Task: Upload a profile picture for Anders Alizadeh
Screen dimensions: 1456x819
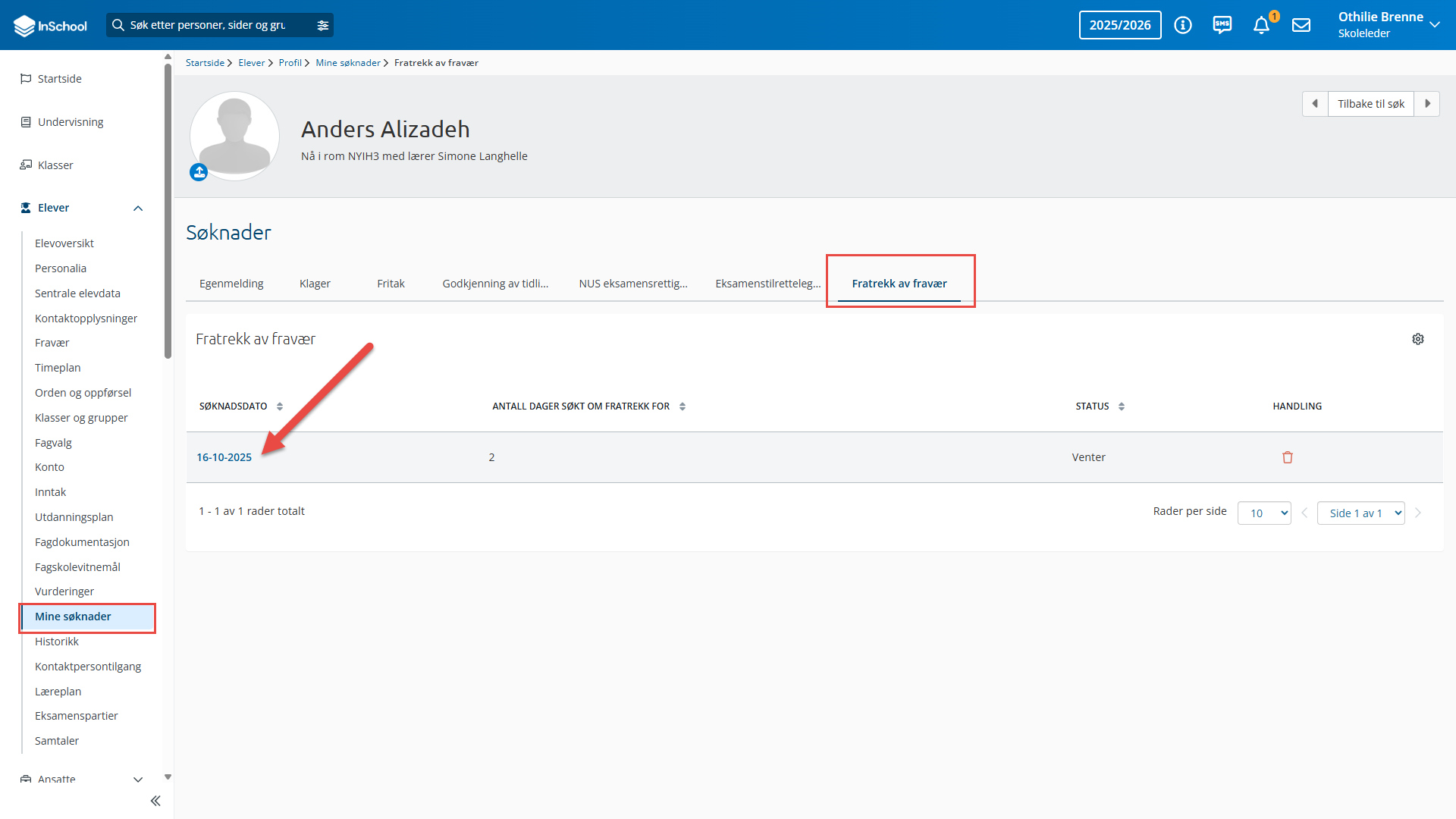Action: [x=199, y=172]
